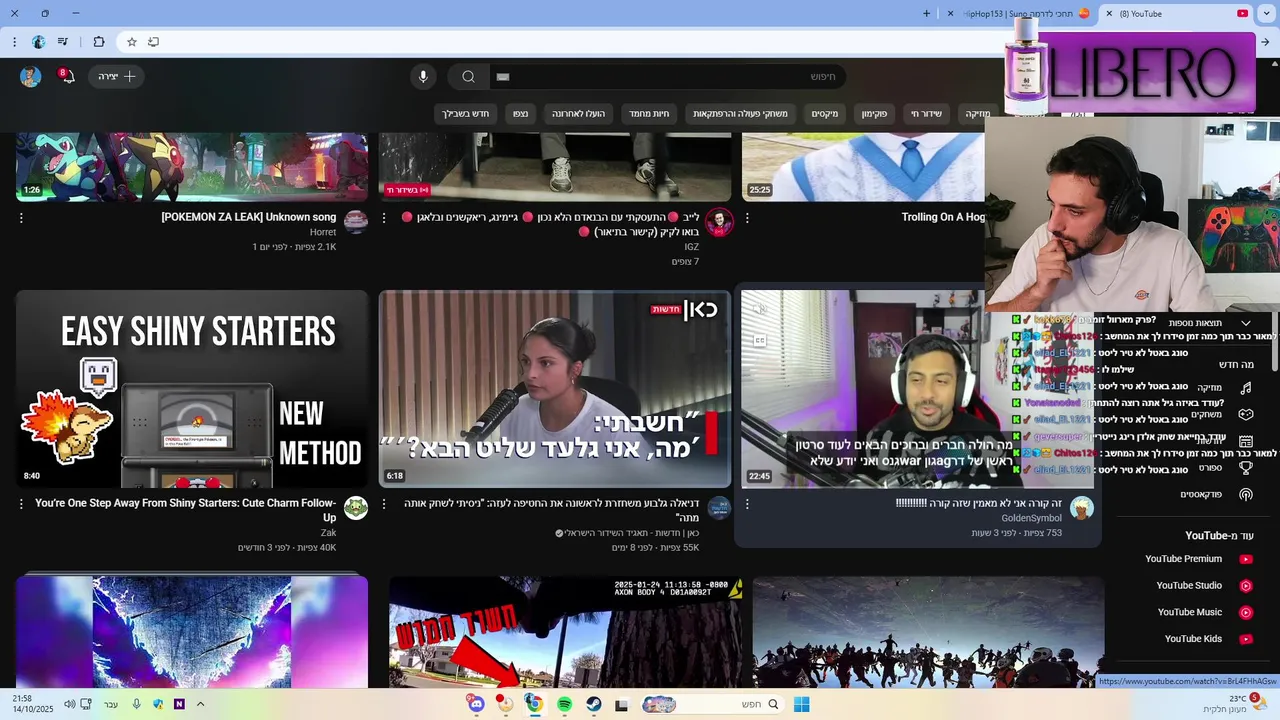Open Spotify from the taskbar
The height and width of the screenshot is (720, 1280).
coord(565,704)
